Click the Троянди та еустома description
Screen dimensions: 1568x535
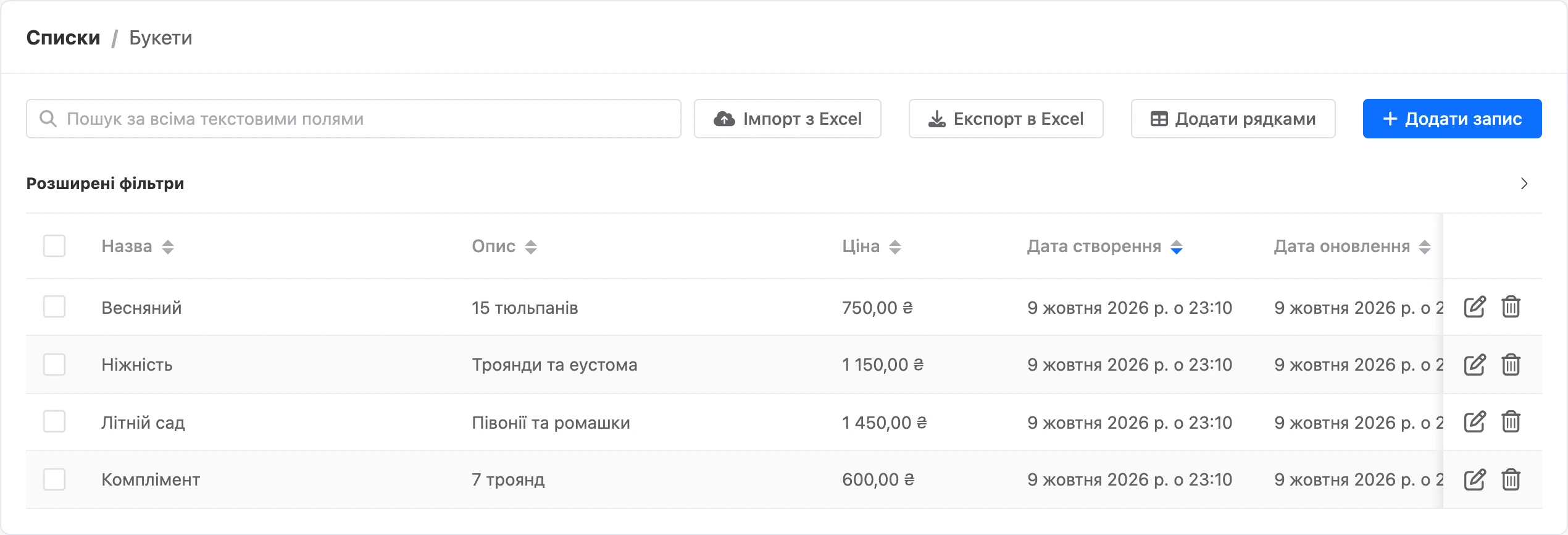pos(554,364)
